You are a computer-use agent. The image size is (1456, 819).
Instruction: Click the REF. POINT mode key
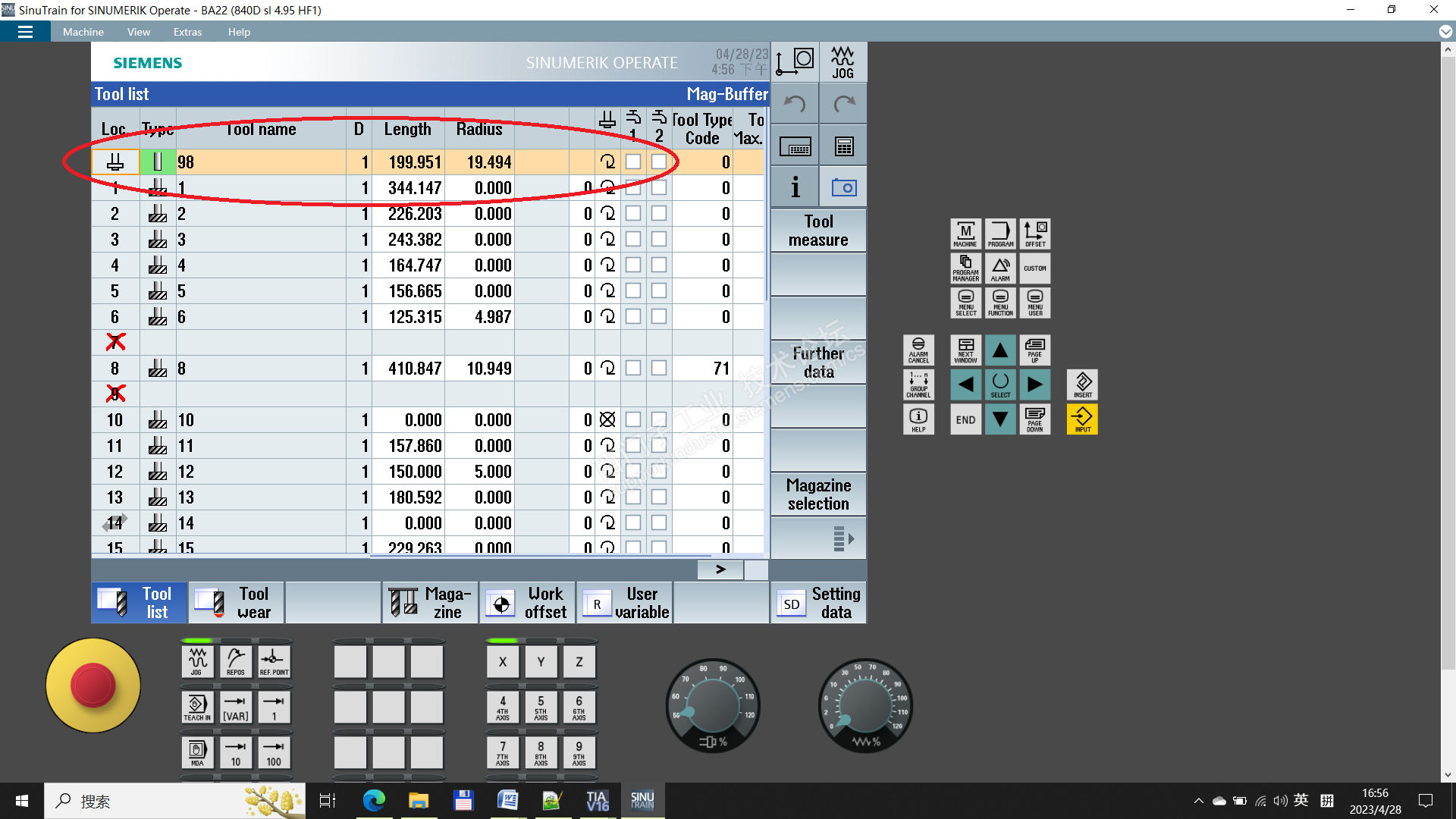(274, 662)
